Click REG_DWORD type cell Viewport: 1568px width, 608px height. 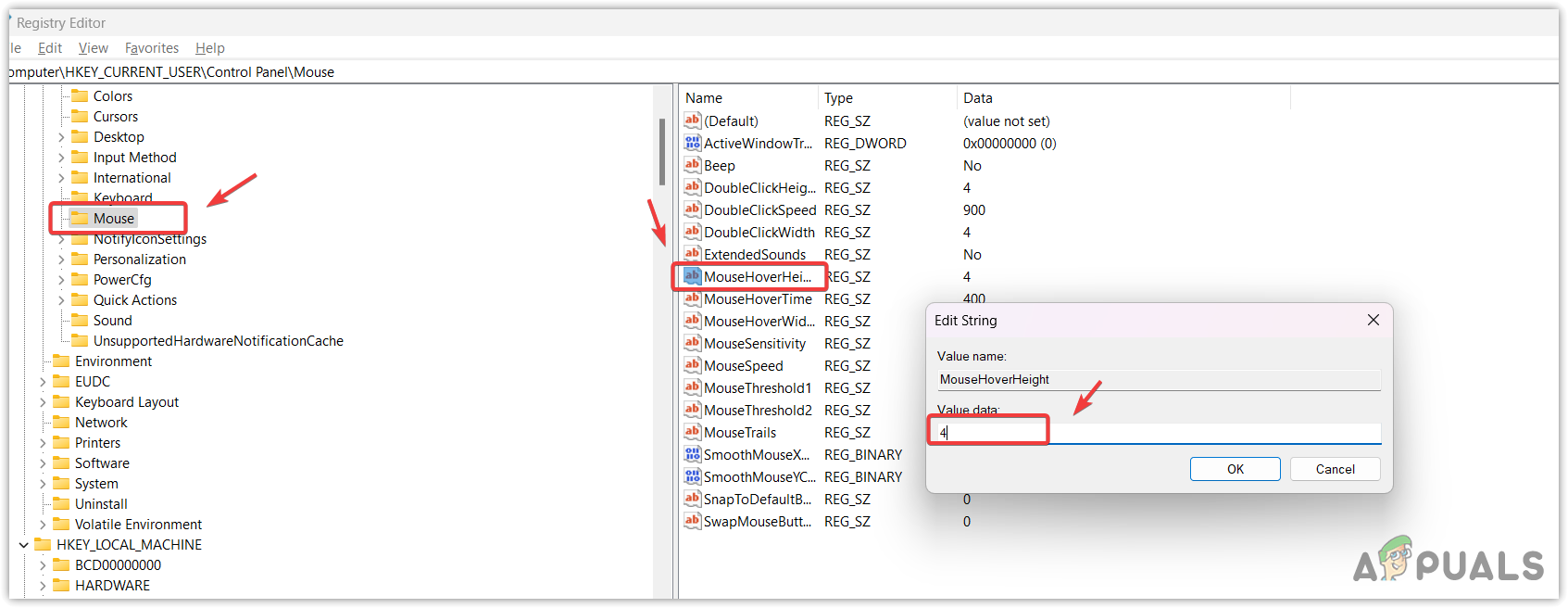[x=865, y=143]
